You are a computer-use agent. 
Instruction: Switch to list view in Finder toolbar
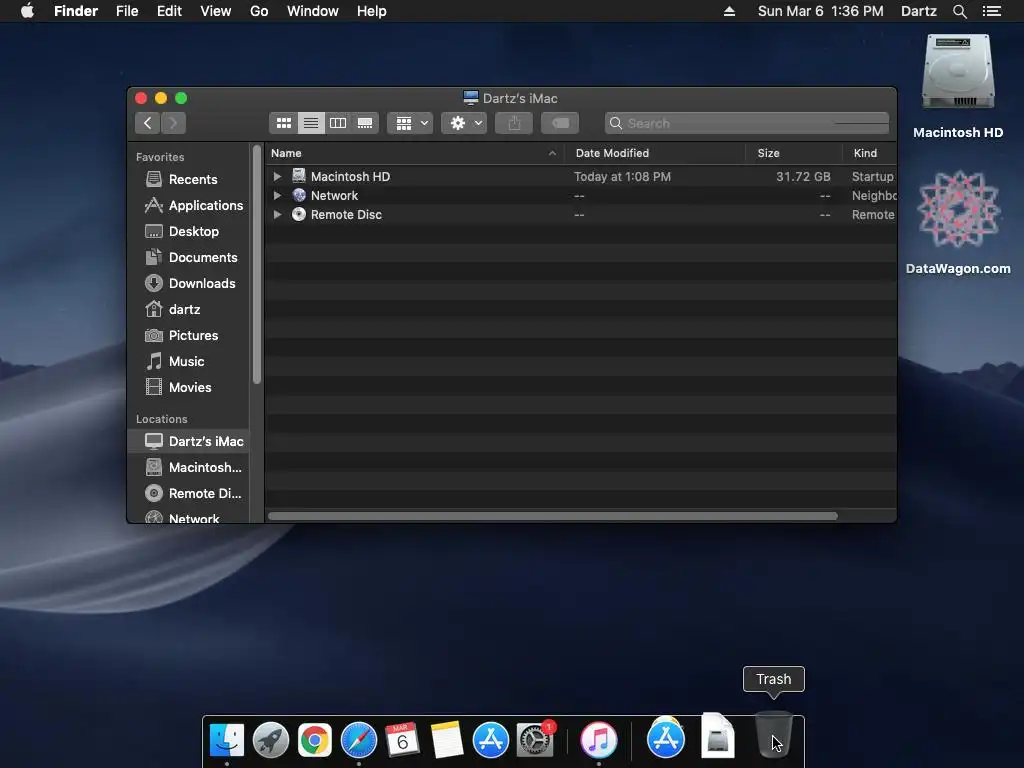(x=311, y=123)
